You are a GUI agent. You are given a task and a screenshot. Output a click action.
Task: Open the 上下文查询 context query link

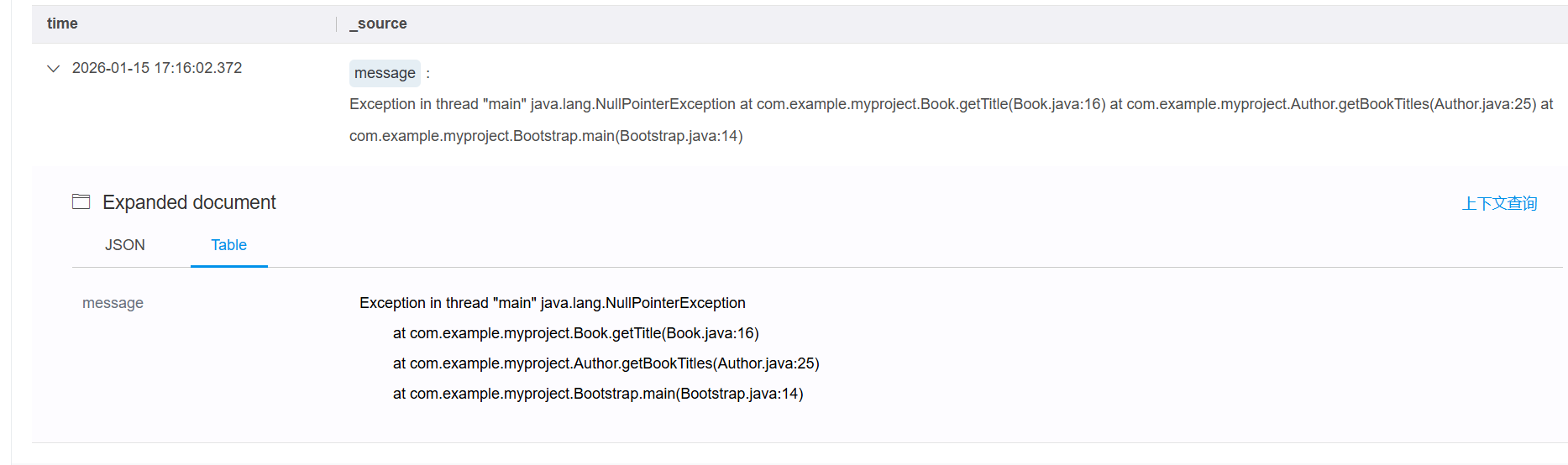[x=1499, y=203]
